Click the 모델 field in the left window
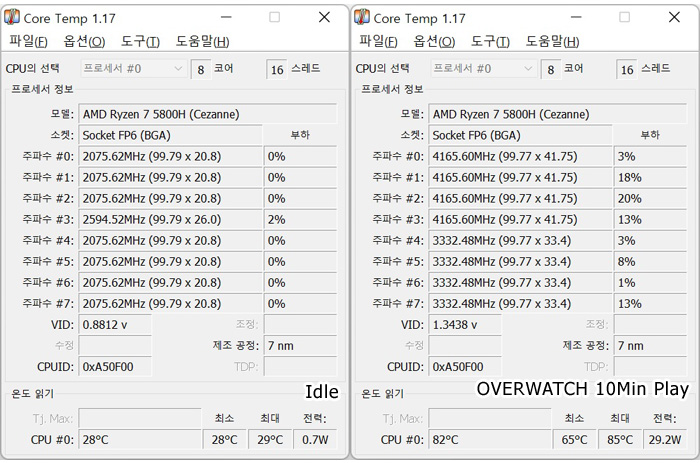Image resolution: width=700 pixels, height=463 pixels. click(x=207, y=114)
